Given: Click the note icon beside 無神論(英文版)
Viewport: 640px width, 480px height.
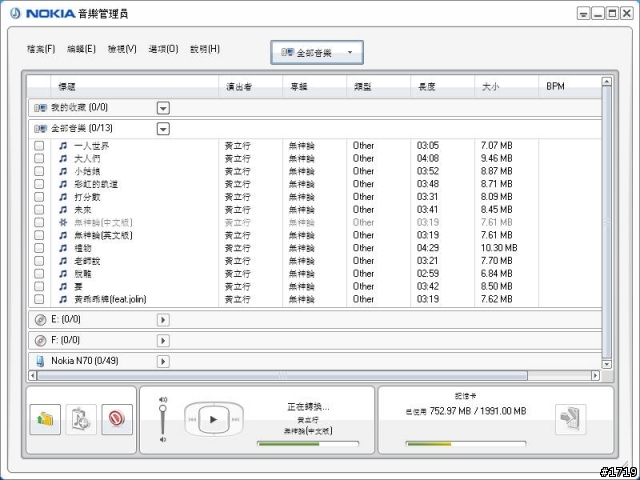Looking at the screenshot, I should pos(63,235).
